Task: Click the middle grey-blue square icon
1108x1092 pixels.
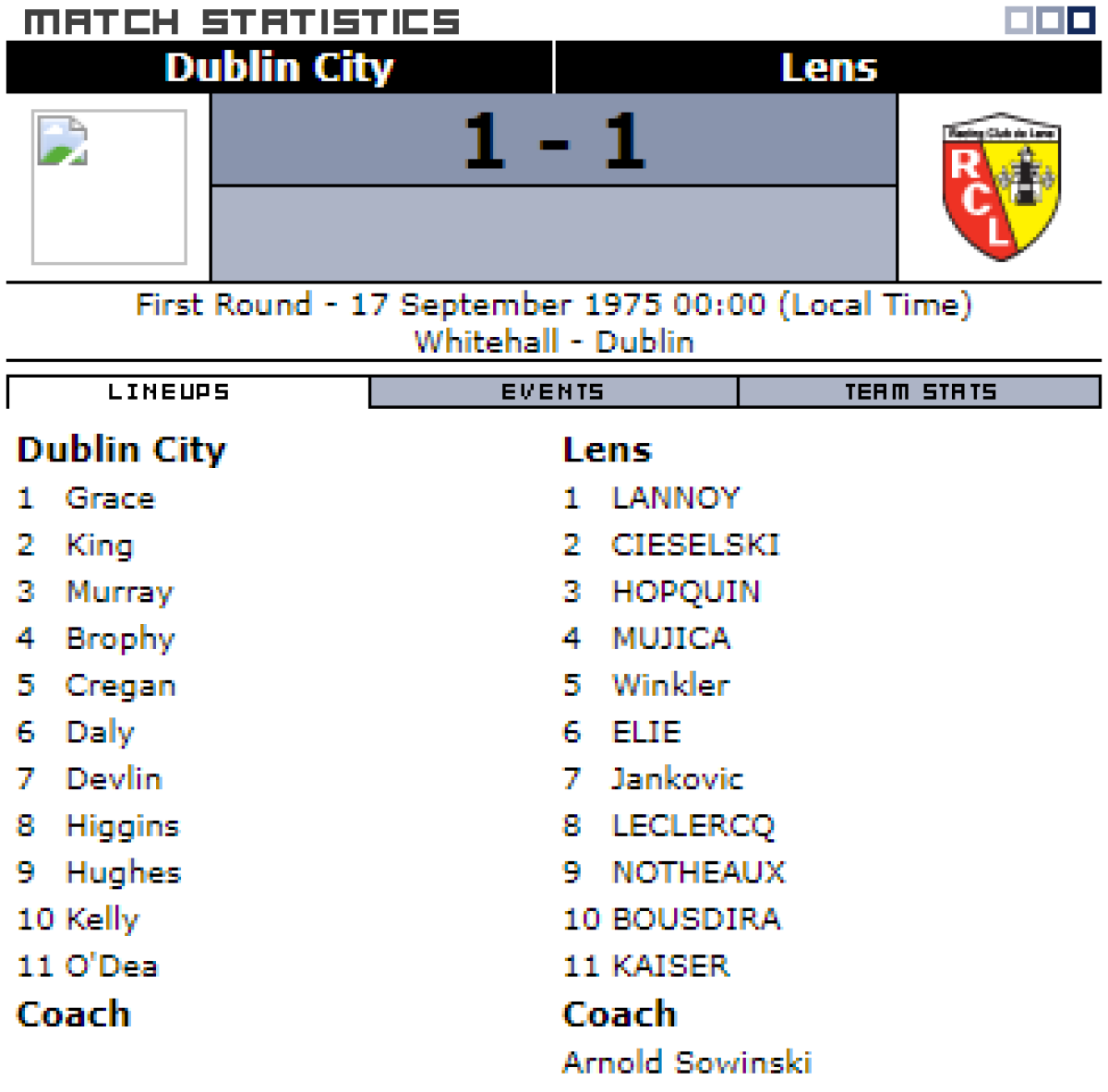Action: (x=1050, y=19)
